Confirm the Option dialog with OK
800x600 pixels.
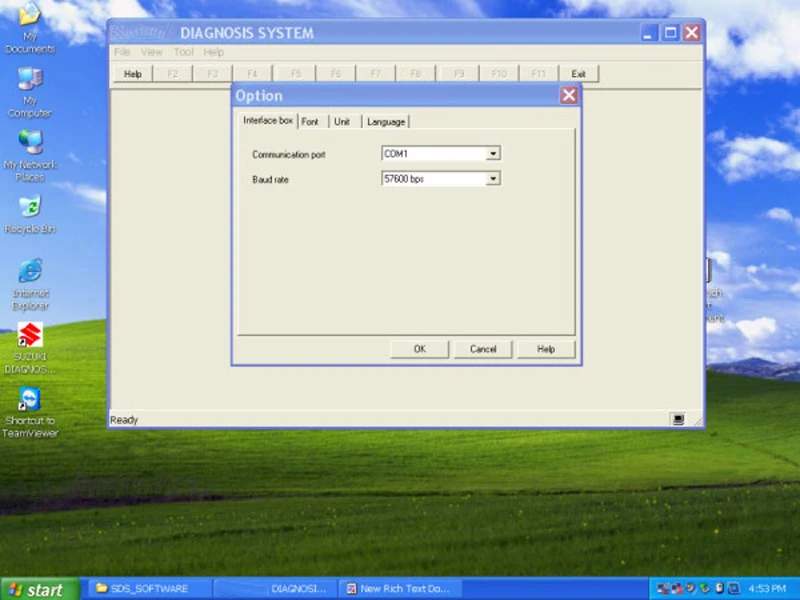(419, 349)
